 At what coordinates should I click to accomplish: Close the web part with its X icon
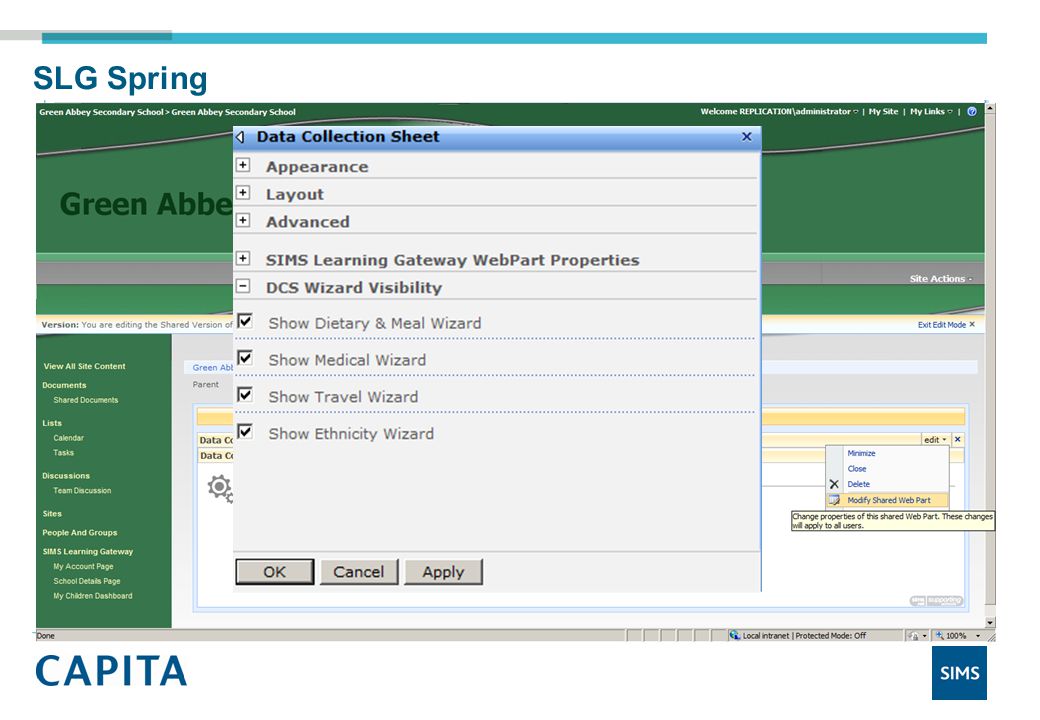[958, 440]
